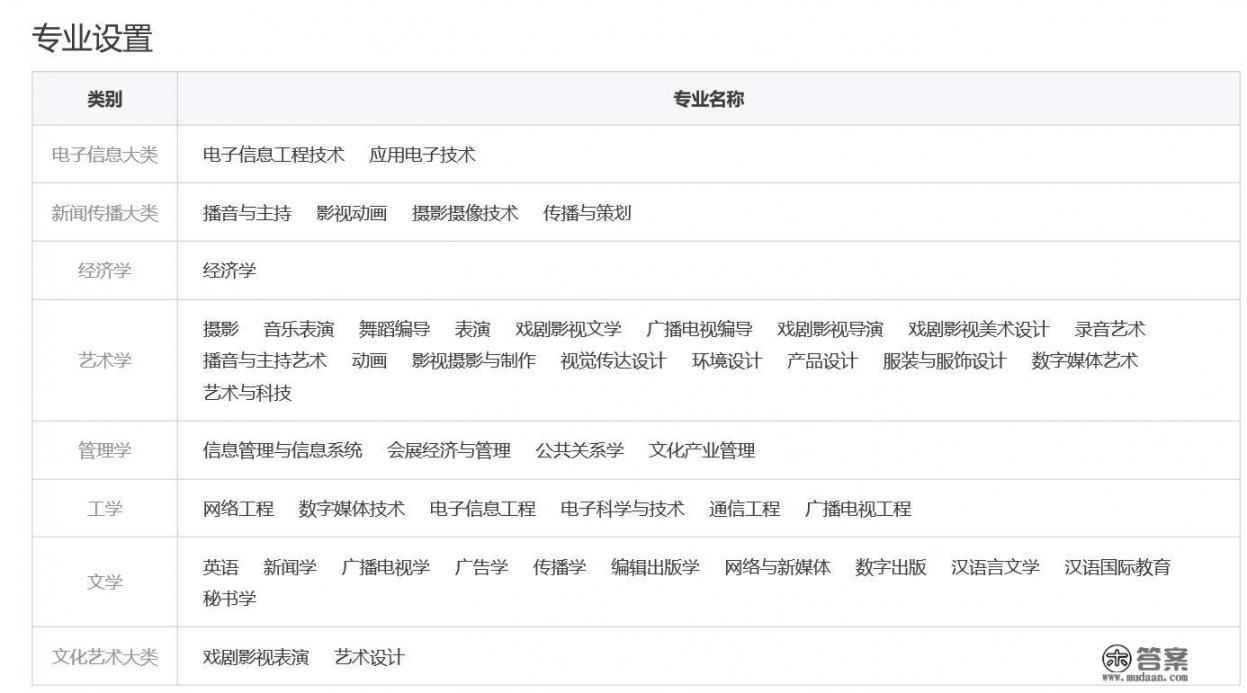Image resolution: width=1247 pixels, height=693 pixels.
Task: Select the 工学 category label
Action: coord(104,509)
